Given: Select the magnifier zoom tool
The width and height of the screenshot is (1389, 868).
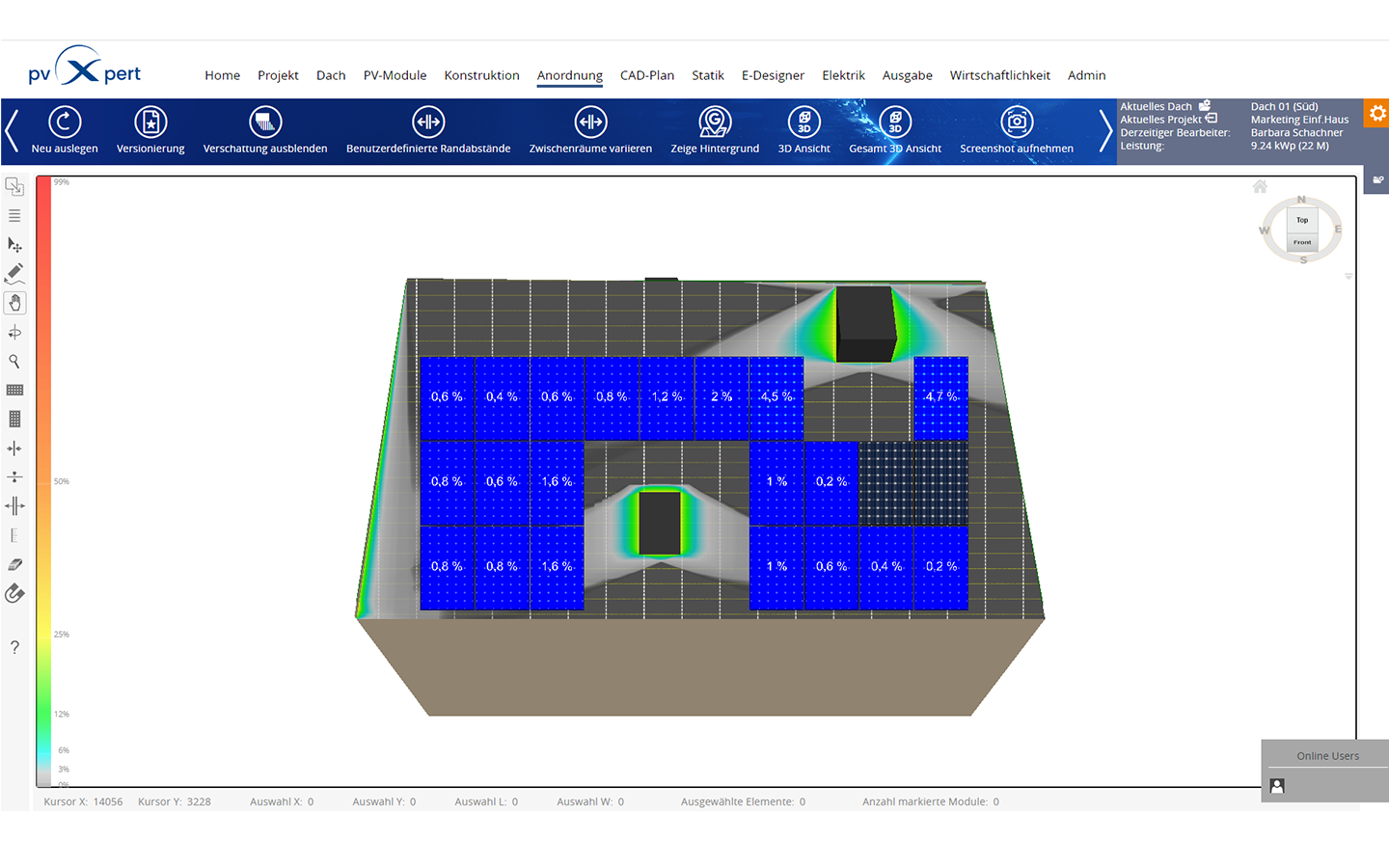Looking at the screenshot, I should pos(14,362).
